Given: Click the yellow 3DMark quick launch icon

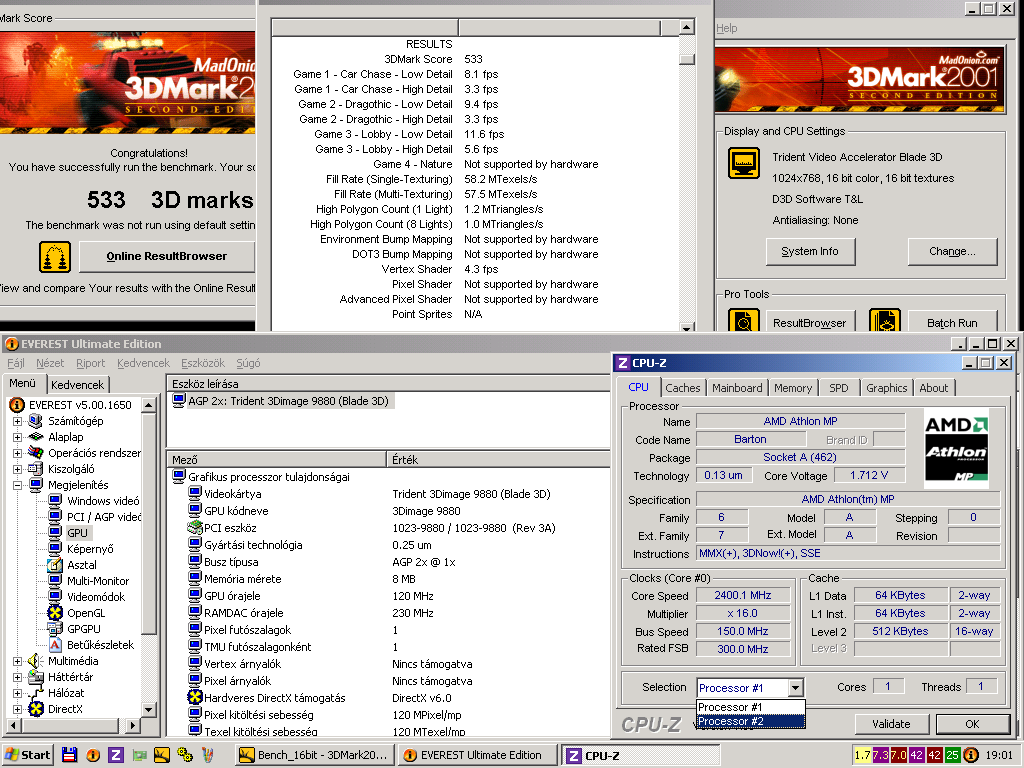Looking at the screenshot, I should [x=162, y=755].
